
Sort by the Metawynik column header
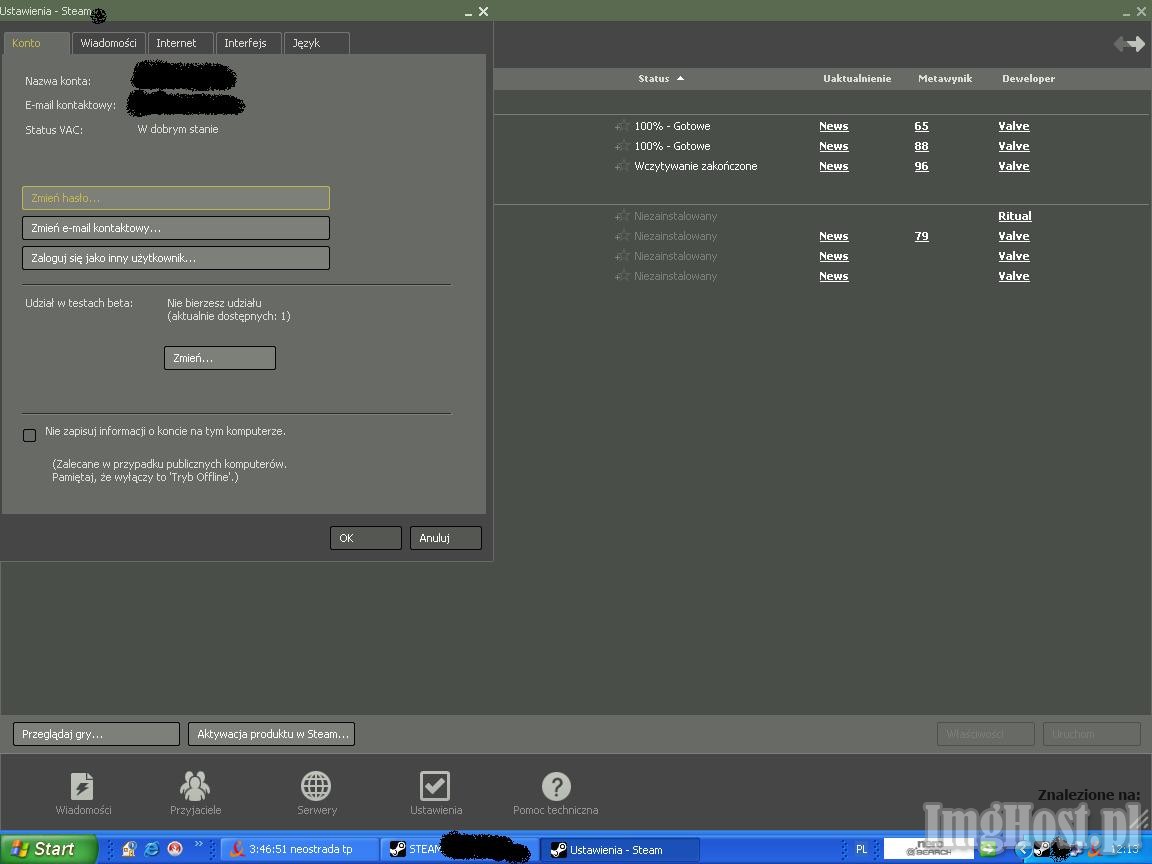(x=945, y=79)
